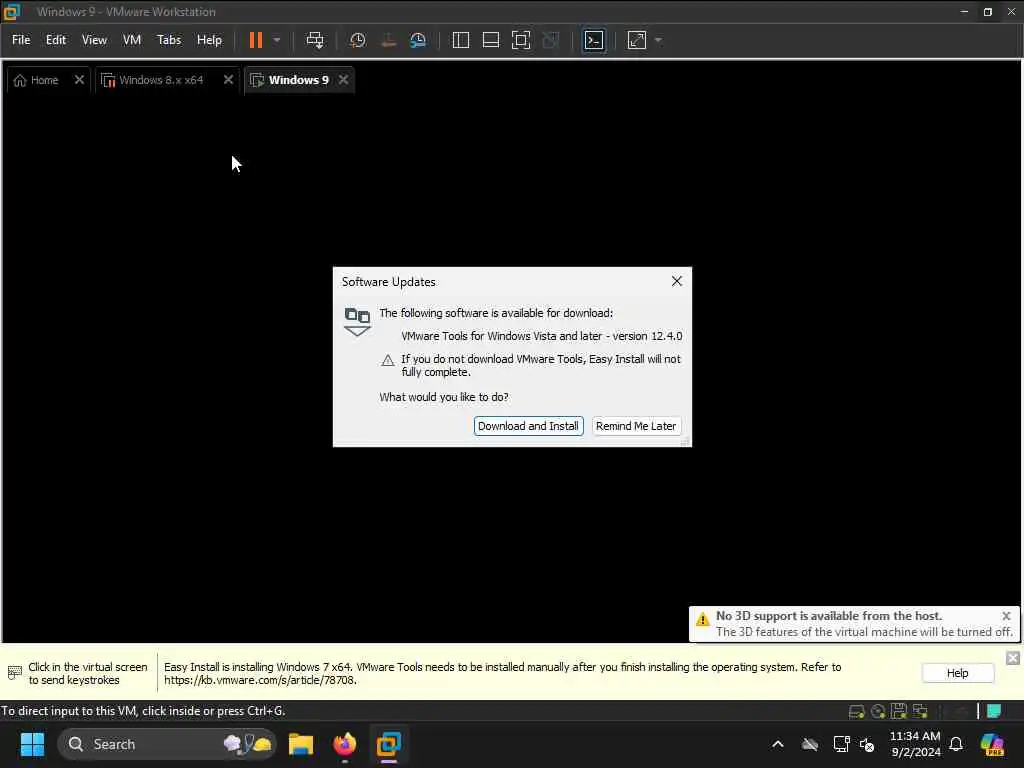Image resolution: width=1024 pixels, height=768 pixels.
Task: Take a snapshot with the clock icon
Action: [x=357, y=40]
